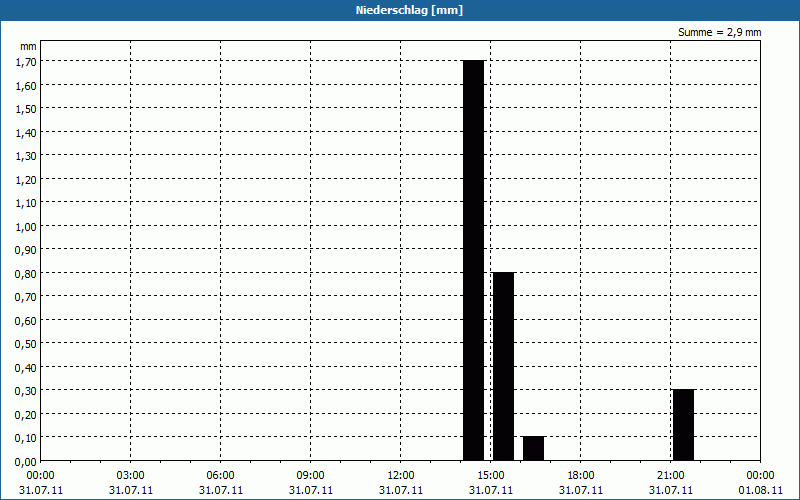Image resolution: width=800 pixels, height=500 pixels.
Task: Click the tallest precipitation bar reaching 1,70
Action: 473,260
